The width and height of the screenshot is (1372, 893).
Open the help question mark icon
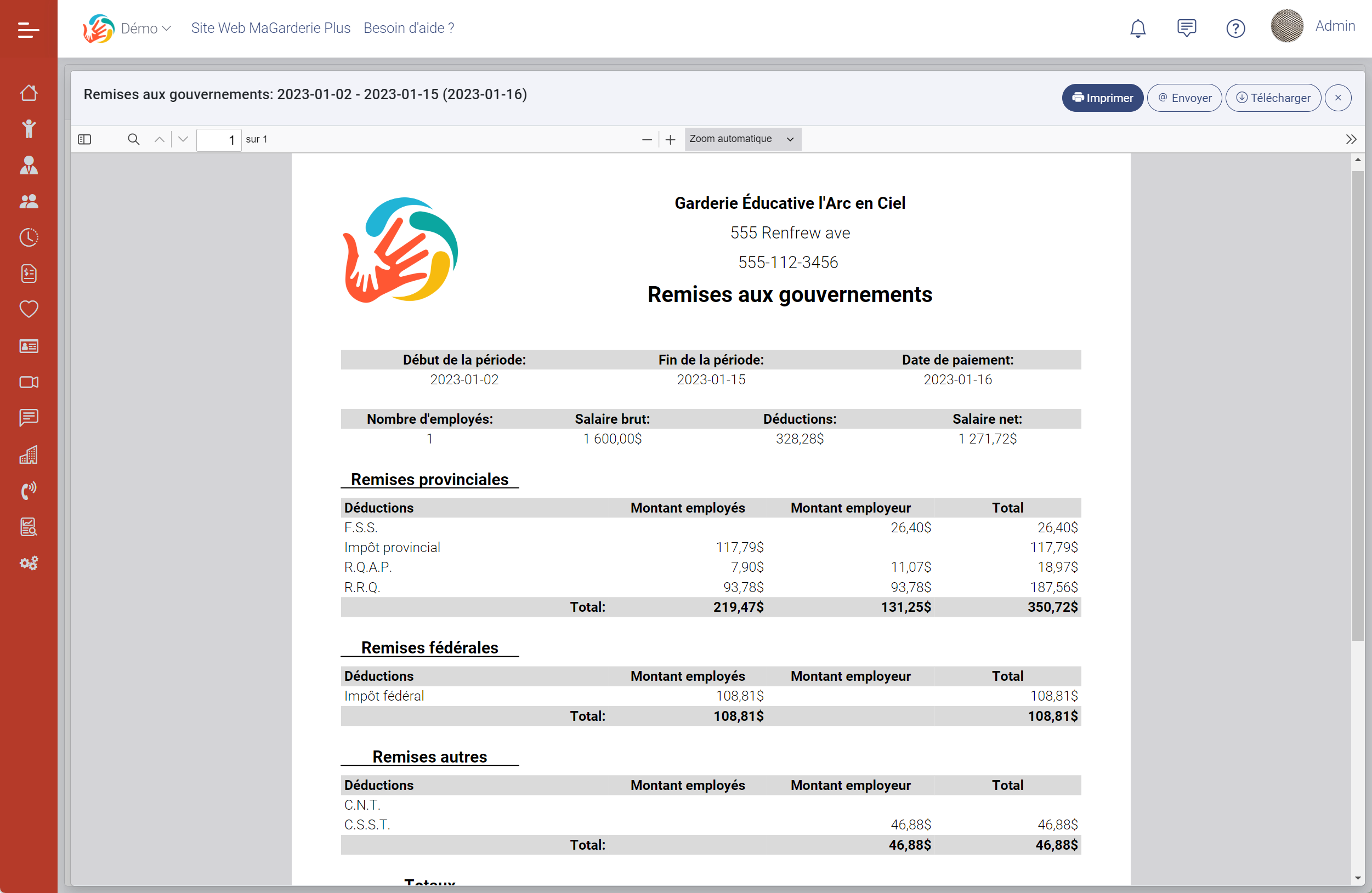1235,28
